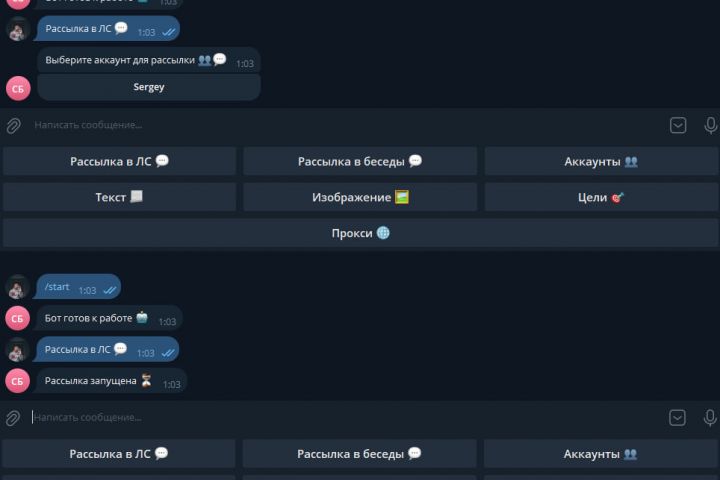Click the paperclip icon below the Рассылка запущена message

(x=14, y=418)
